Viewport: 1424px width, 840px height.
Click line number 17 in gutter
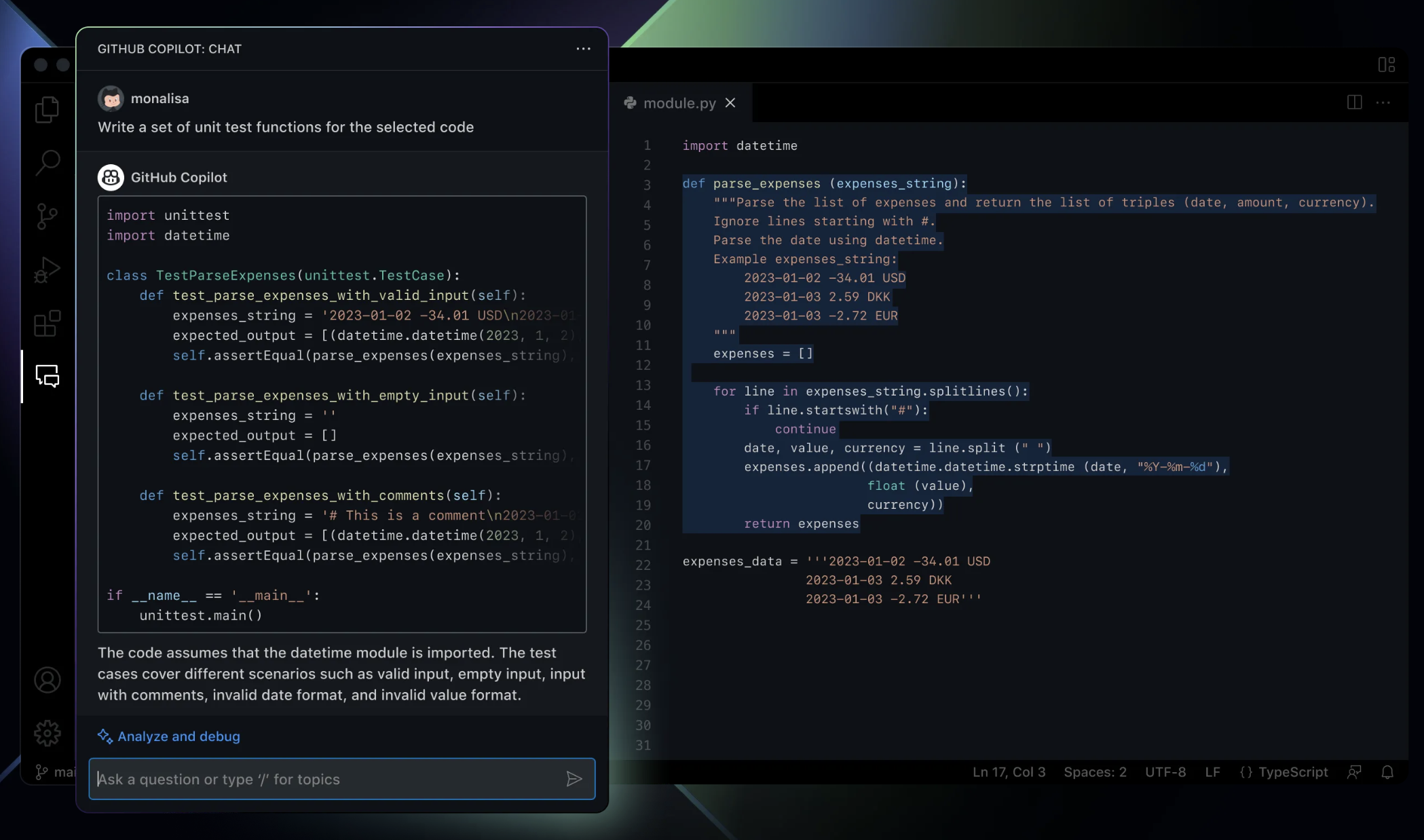tap(643, 465)
